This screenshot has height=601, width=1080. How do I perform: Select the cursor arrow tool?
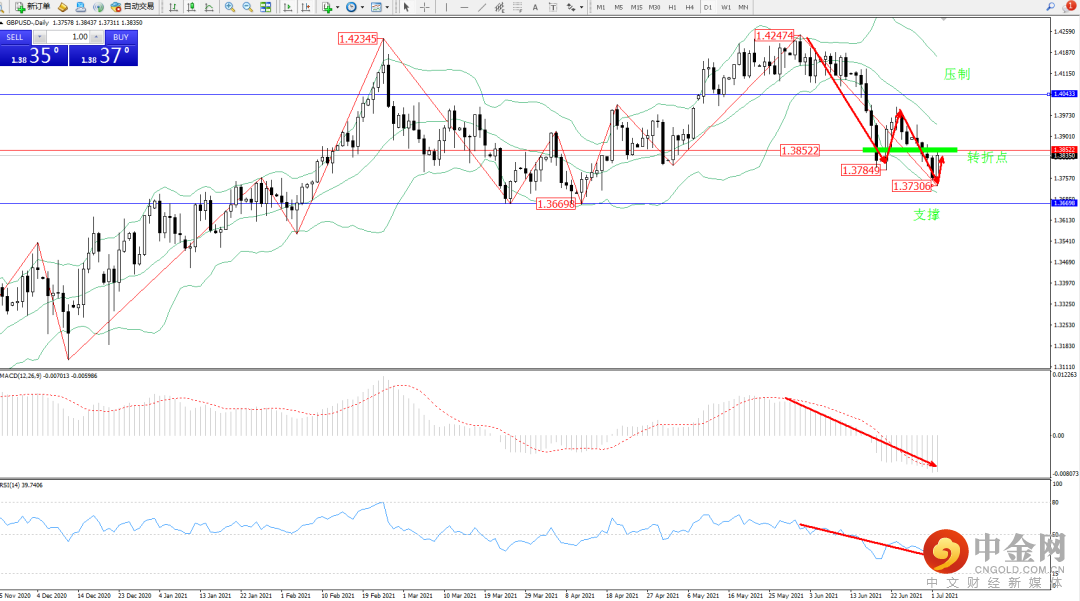pos(406,7)
